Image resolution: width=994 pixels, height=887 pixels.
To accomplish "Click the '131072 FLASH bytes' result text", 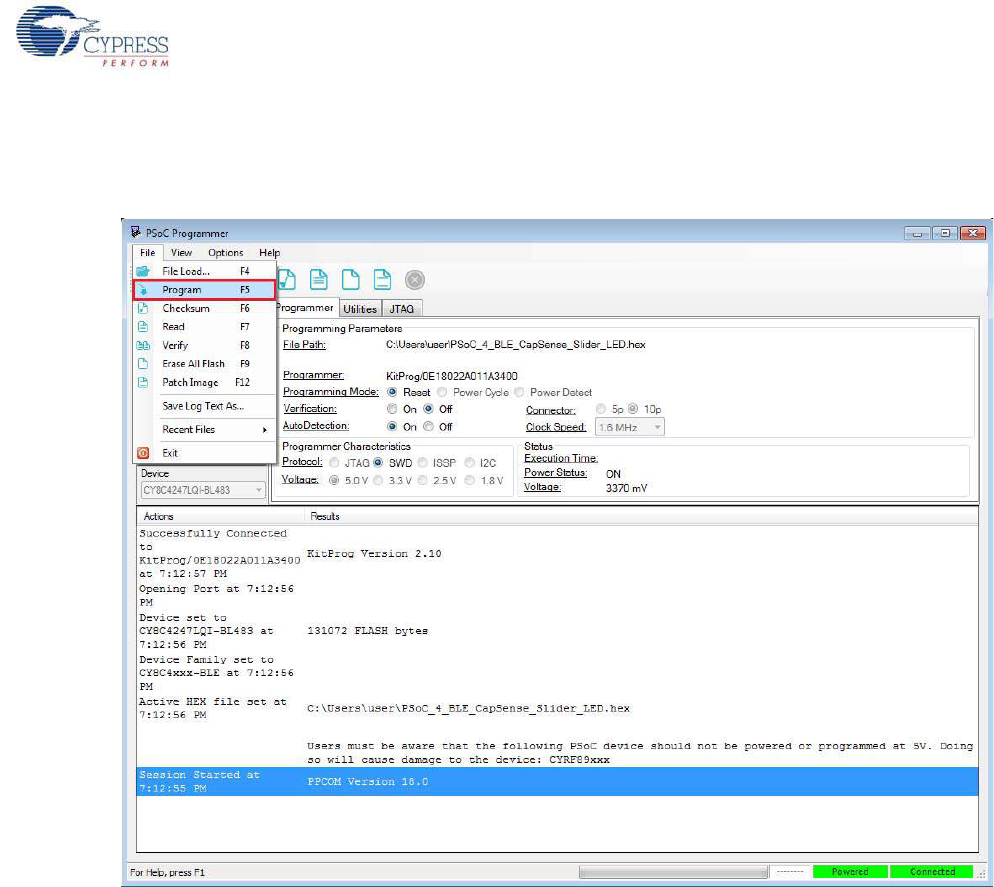I will point(368,631).
